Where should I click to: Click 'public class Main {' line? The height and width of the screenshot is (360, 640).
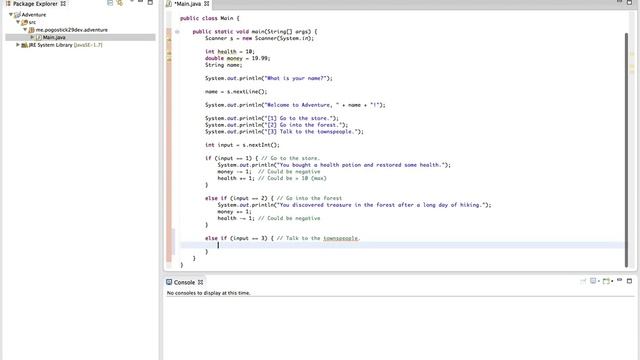[210, 18]
